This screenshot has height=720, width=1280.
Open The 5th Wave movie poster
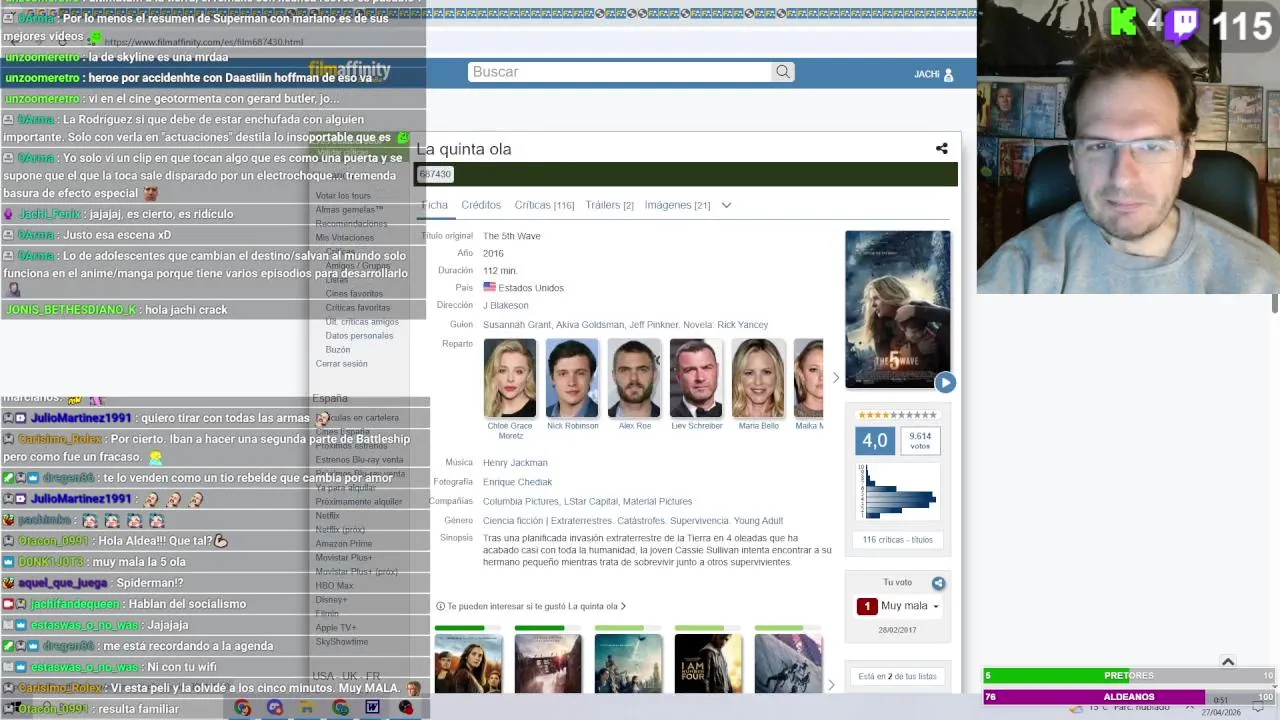(897, 309)
